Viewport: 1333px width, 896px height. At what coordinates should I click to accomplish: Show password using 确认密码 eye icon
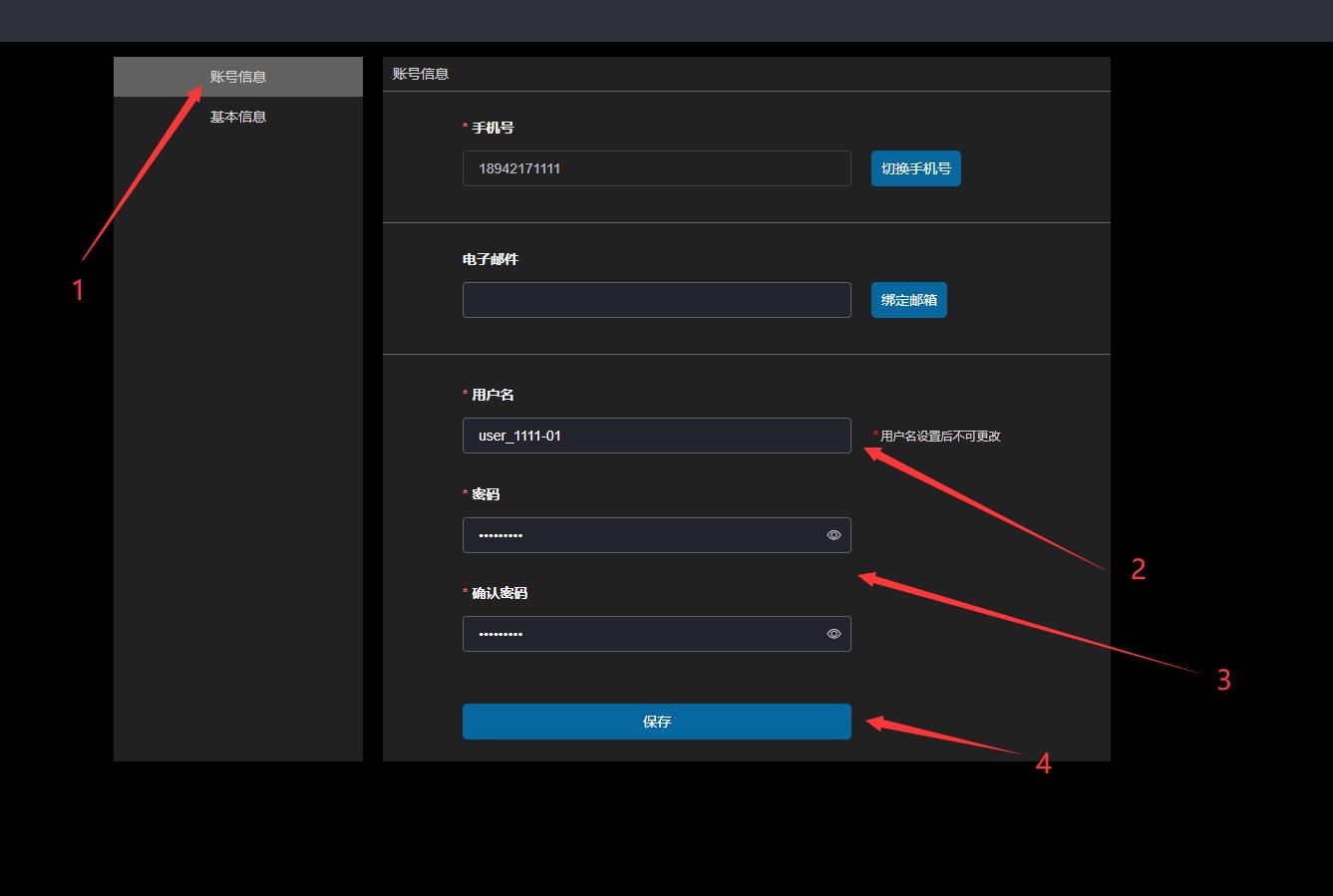(833, 634)
